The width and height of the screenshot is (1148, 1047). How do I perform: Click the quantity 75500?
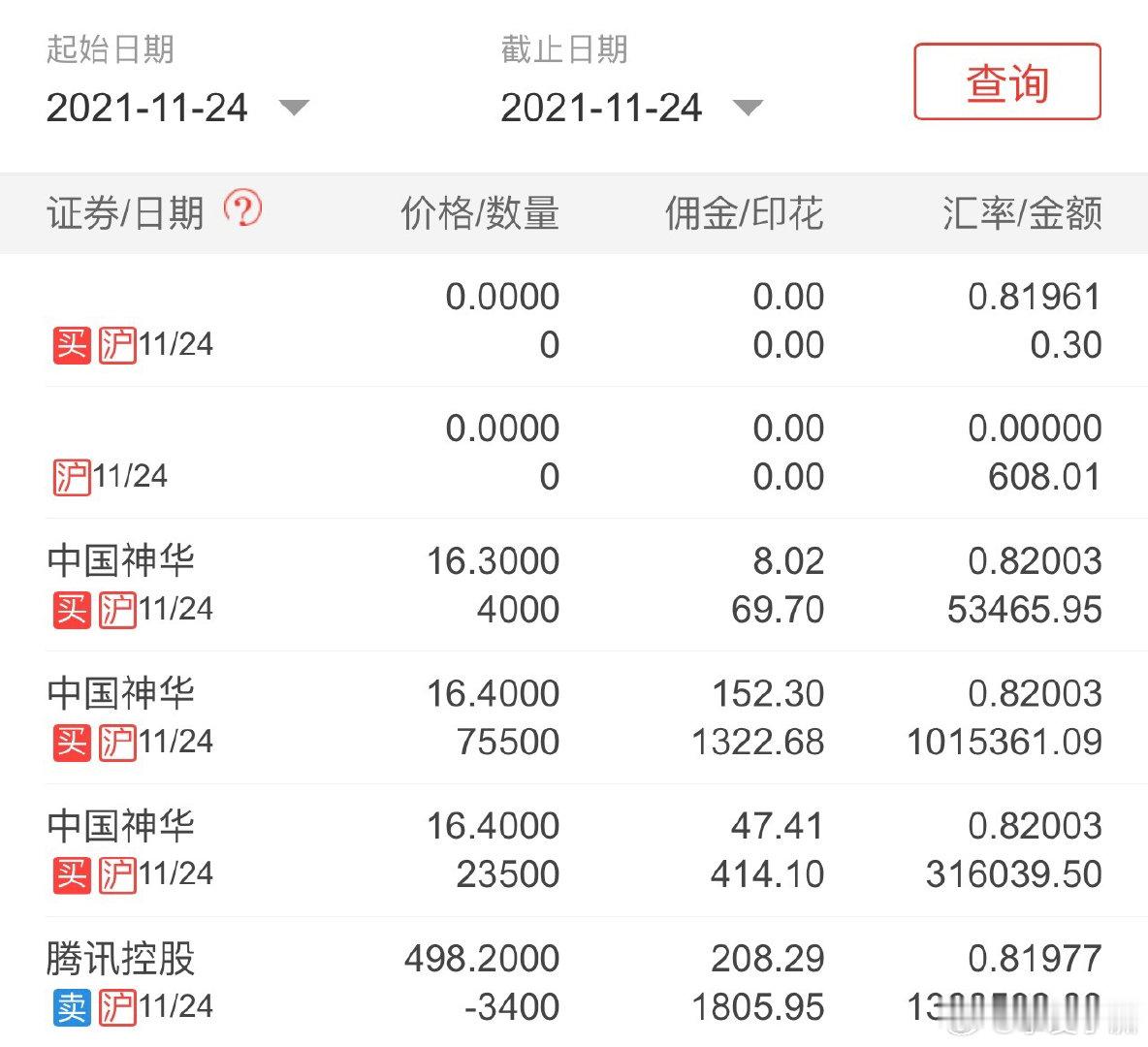click(x=508, y=743)
